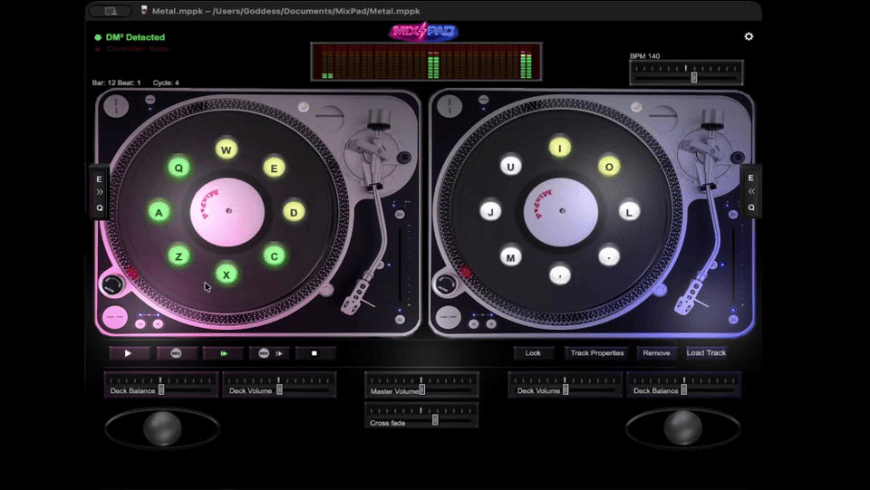Trigger the C pad on left deck
This screenshot has width=870, height=490.
[x=274, y=256]
